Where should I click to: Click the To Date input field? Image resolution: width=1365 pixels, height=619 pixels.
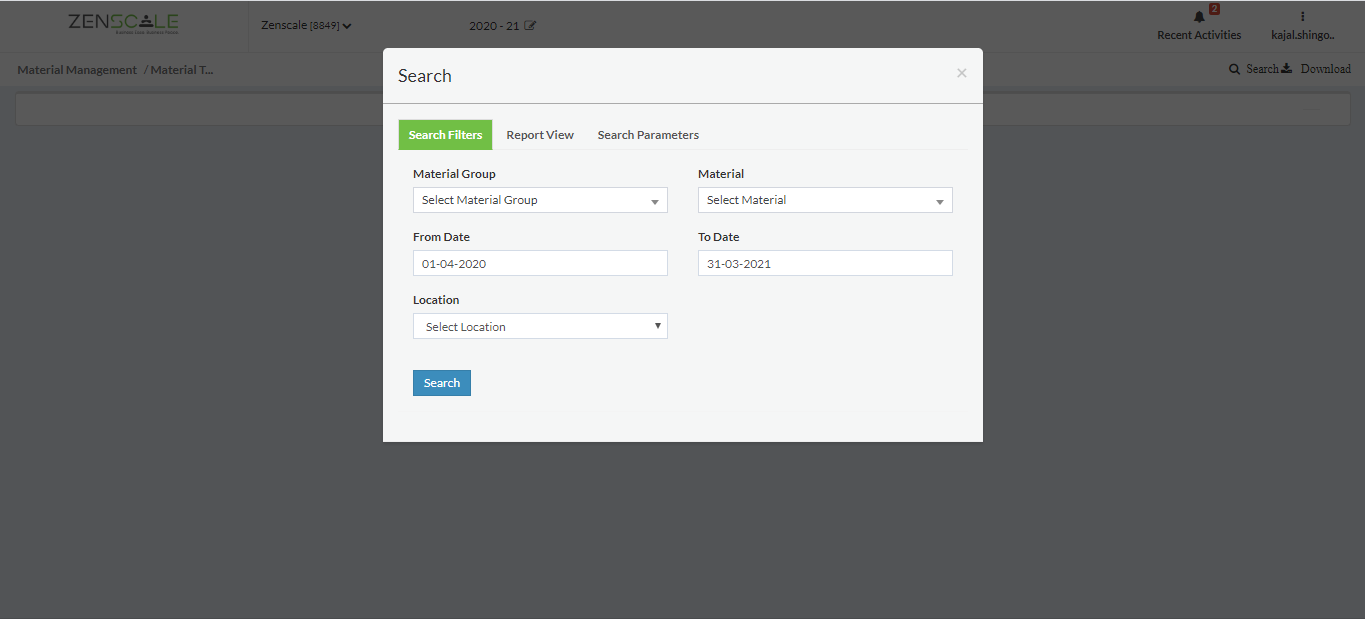(825, 263)
